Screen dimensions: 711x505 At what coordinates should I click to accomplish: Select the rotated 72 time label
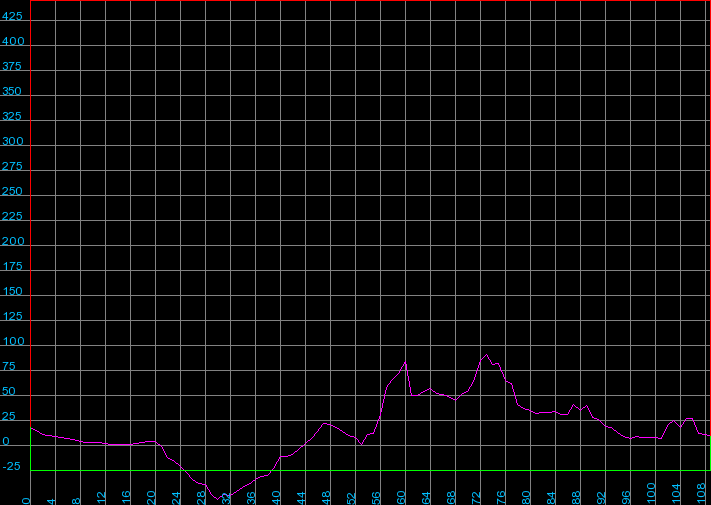(476, 497)
